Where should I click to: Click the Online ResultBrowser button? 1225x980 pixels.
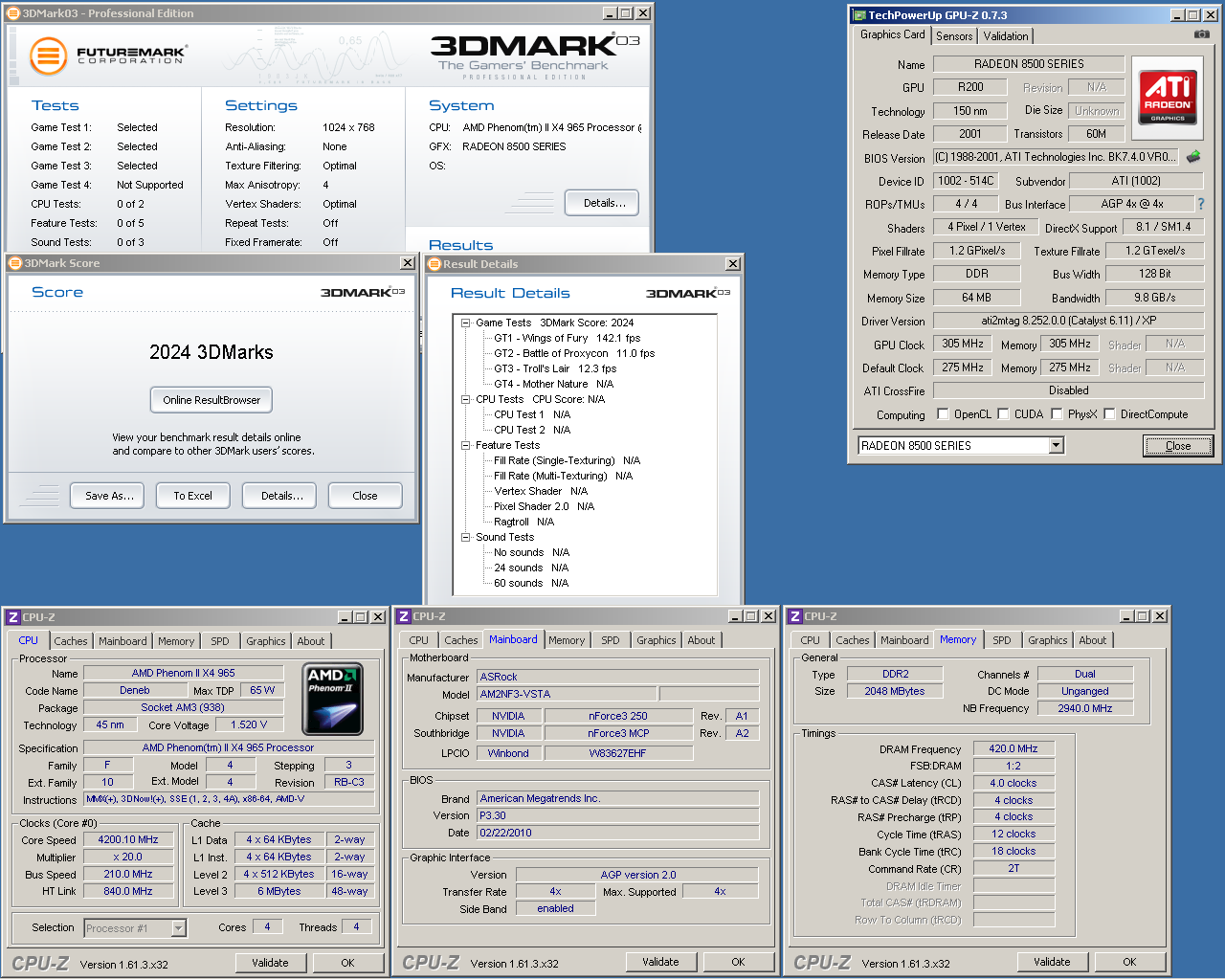[212, 400]
